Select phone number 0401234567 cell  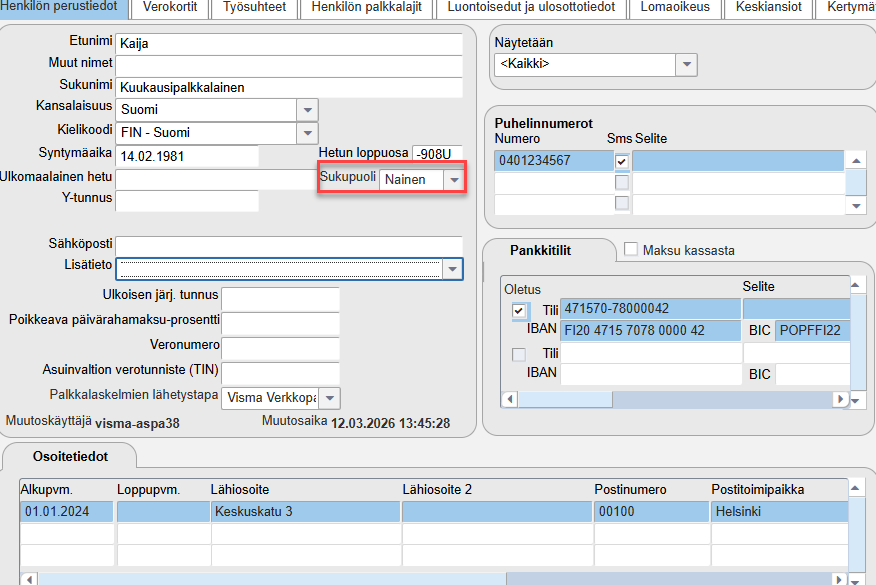[x=554, y=161]
